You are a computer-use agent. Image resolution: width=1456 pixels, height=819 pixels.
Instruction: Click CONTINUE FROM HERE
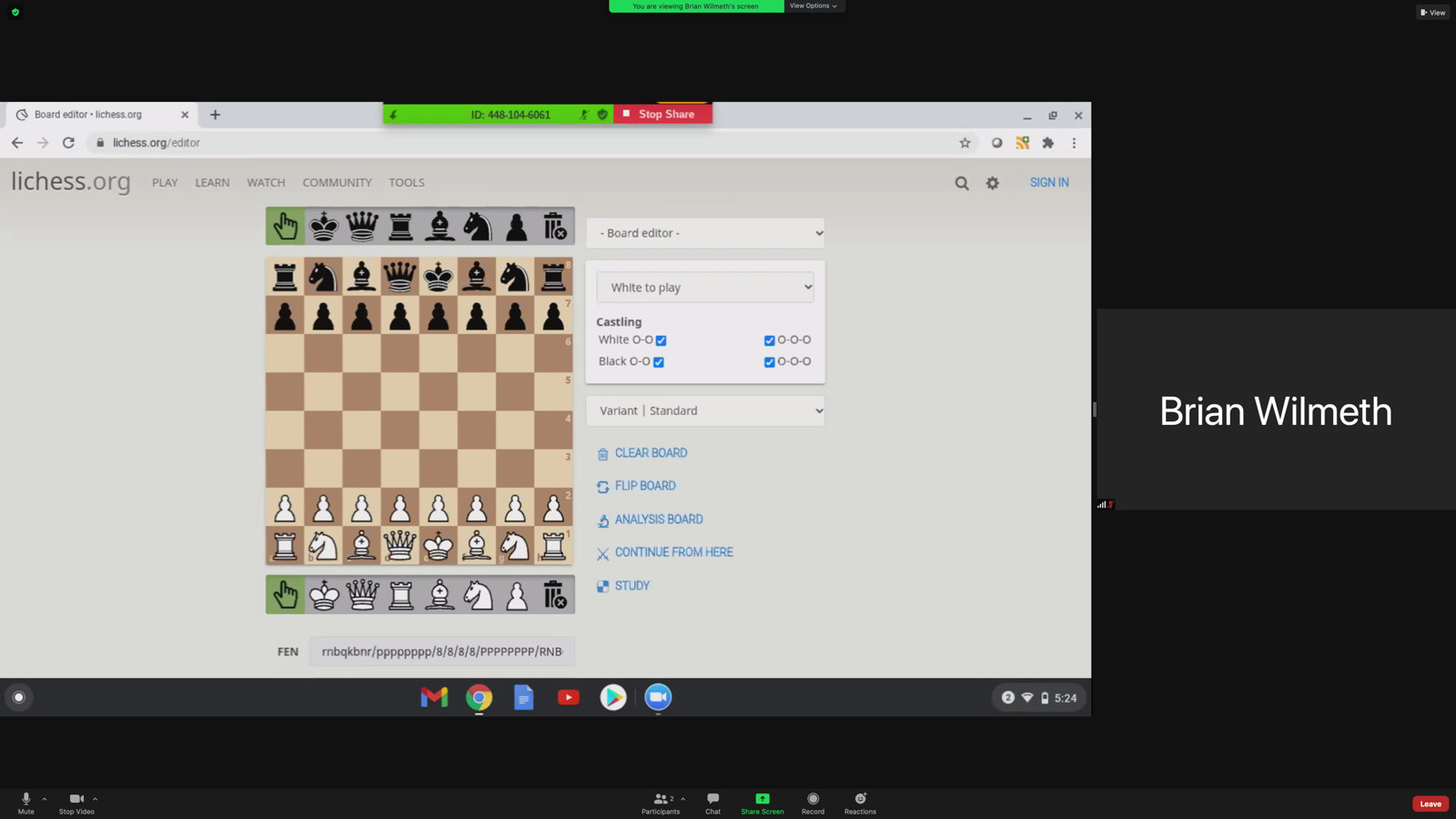click(x=674, y=552)
